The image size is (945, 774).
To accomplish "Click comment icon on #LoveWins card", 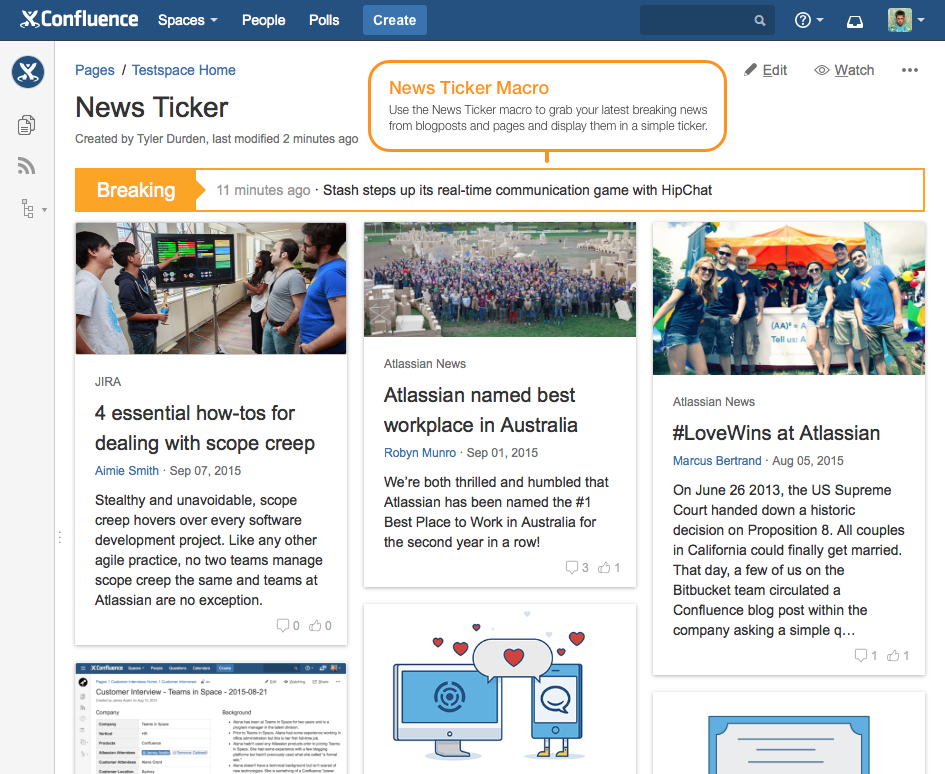I will click(x=861, y=655).
